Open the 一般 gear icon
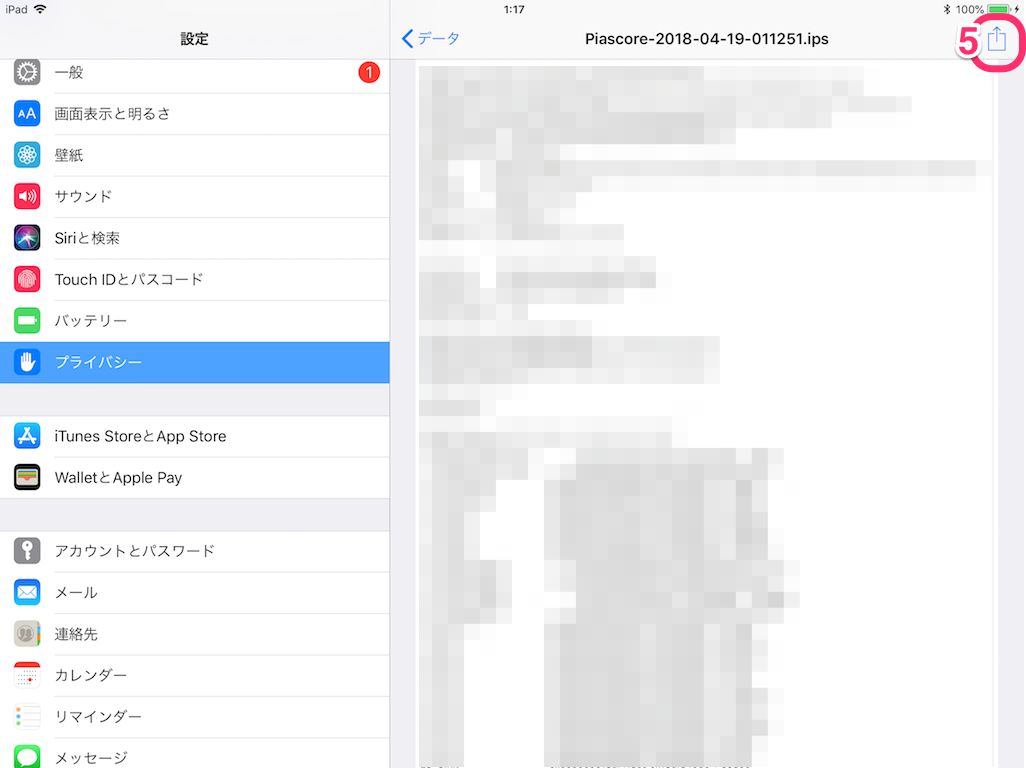1026x768 pixels. point(27,72)
